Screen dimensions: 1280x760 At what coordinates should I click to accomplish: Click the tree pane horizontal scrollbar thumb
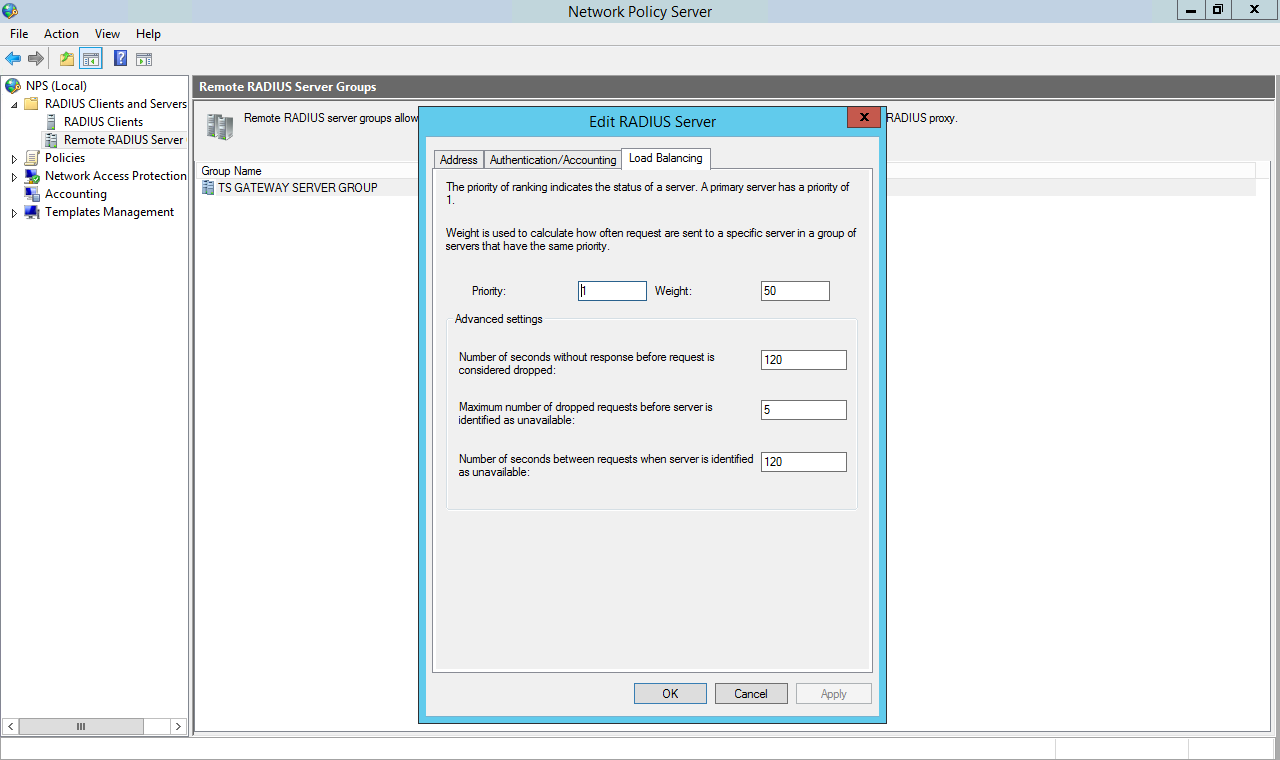pos(81,727)
